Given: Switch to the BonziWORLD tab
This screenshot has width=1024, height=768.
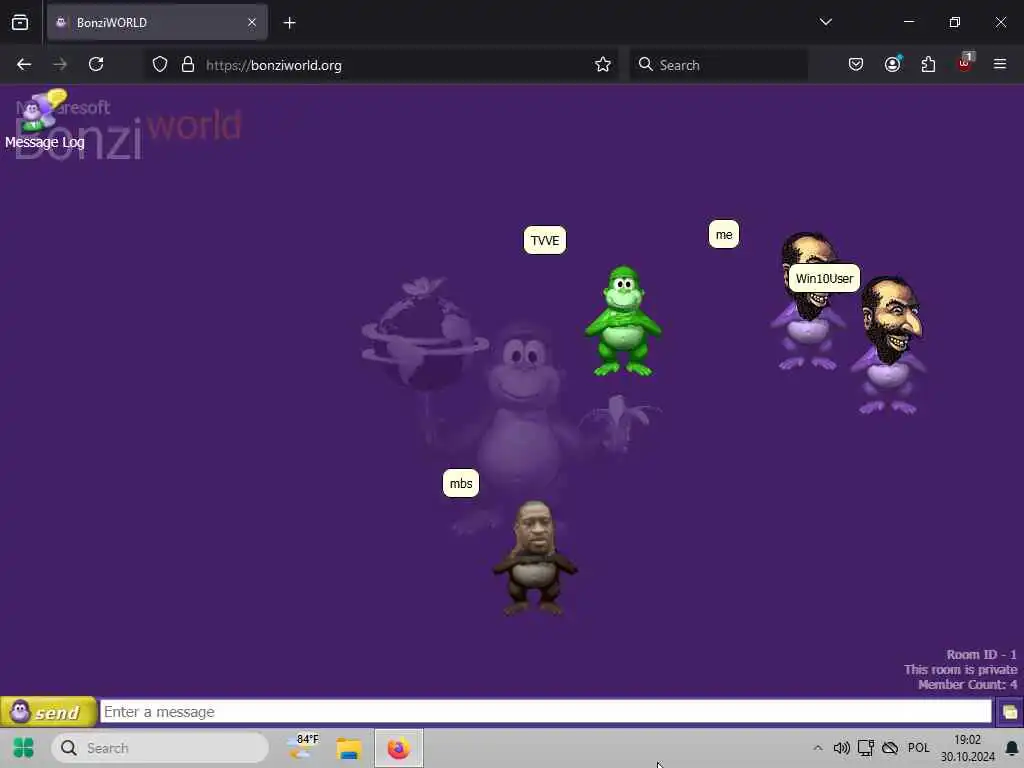Looking at the screenshot, I should tap(157, 22).
